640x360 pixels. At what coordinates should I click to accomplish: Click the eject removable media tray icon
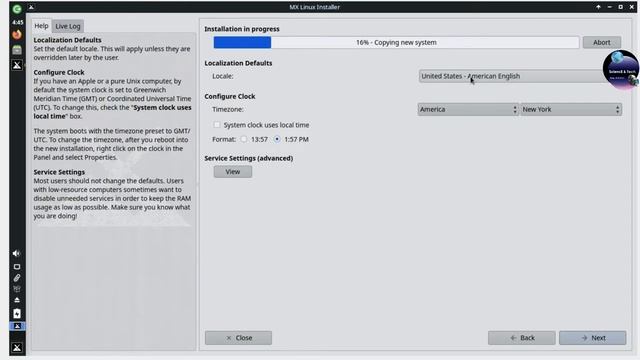[x=17, y=300]
